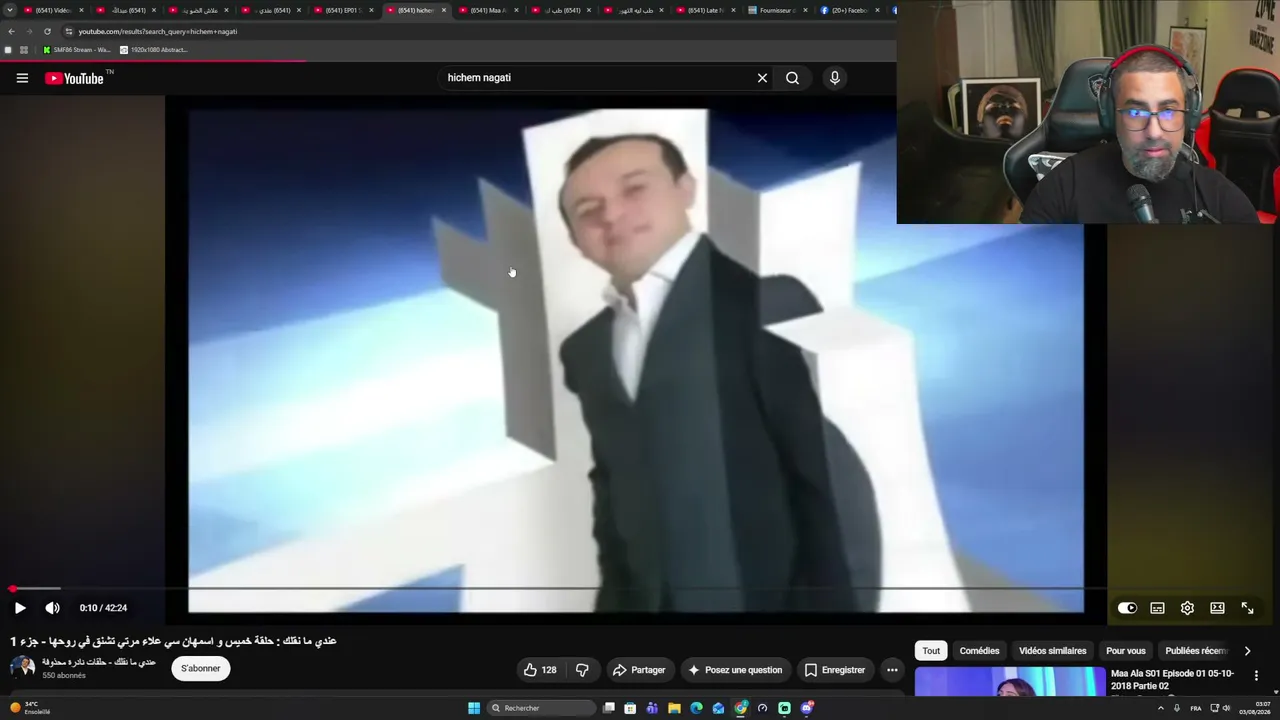Open the channel avatar

22,668
